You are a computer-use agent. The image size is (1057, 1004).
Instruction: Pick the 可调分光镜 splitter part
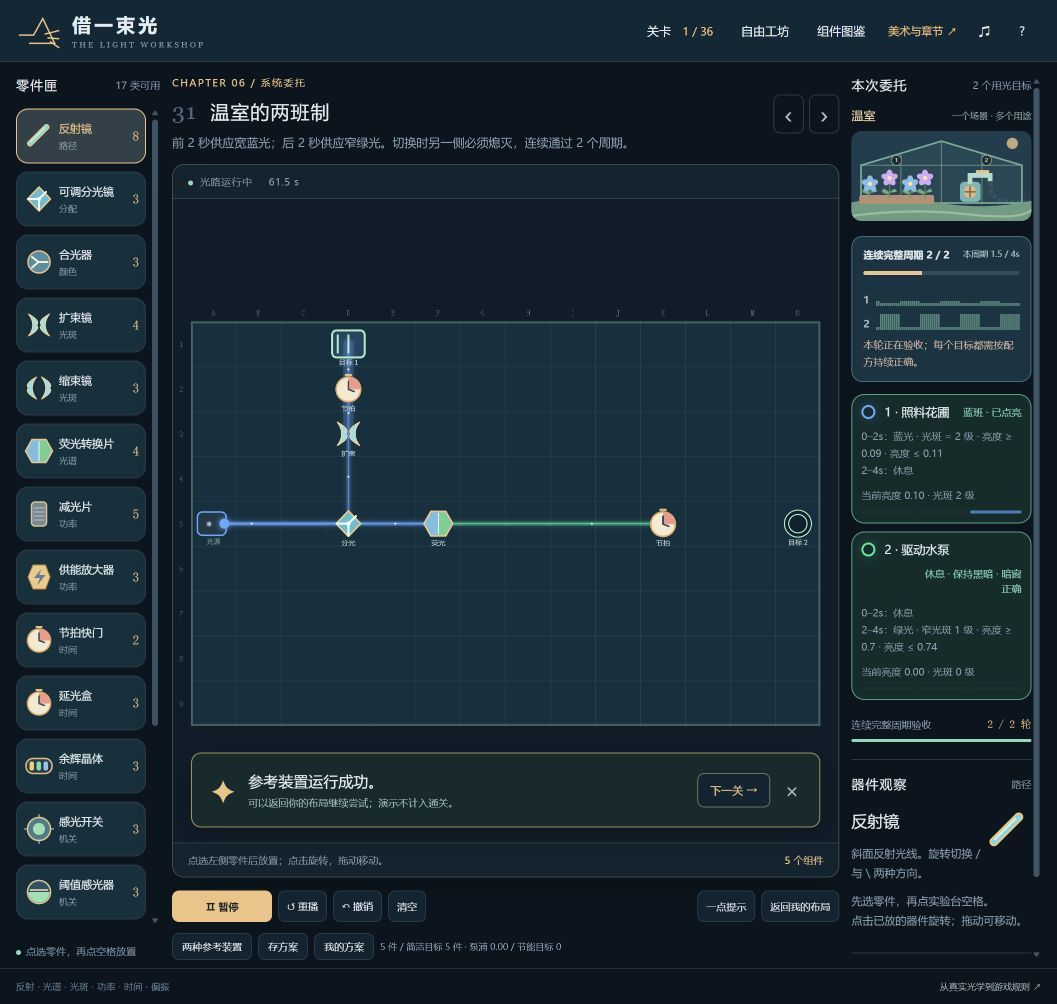pos(81,199)
